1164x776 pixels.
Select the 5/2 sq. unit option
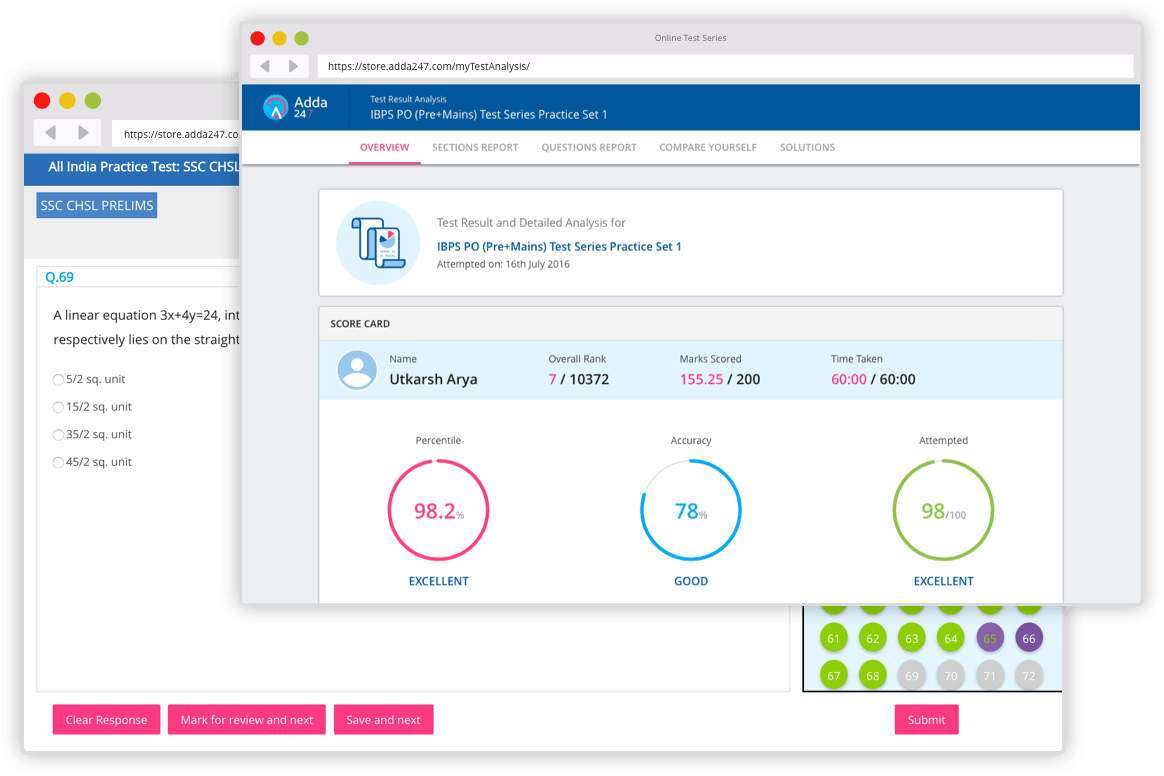58,379
